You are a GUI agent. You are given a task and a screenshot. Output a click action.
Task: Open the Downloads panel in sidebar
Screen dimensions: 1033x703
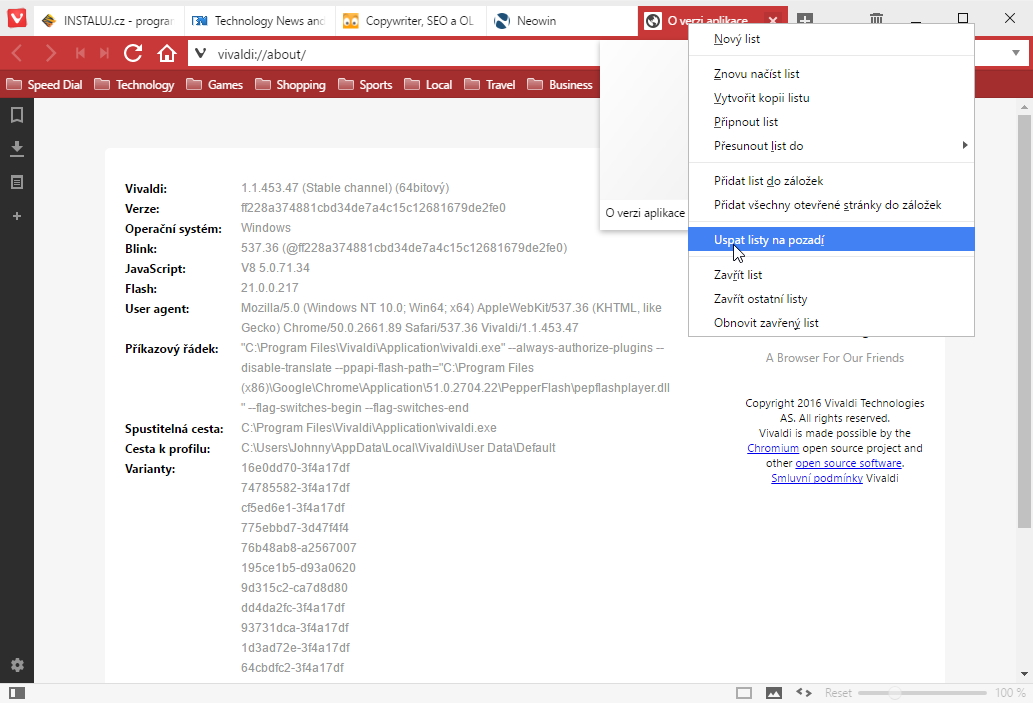click(17, 149)
